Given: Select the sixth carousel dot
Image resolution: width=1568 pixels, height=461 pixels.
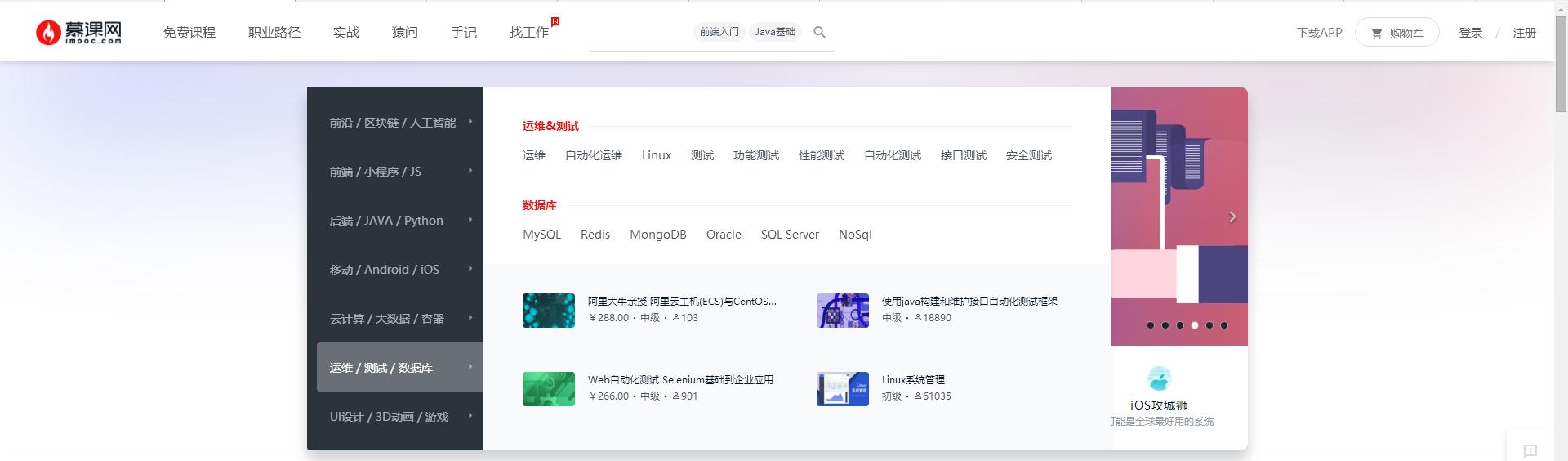Looking at the screenshot, I should pos(1224,325).
